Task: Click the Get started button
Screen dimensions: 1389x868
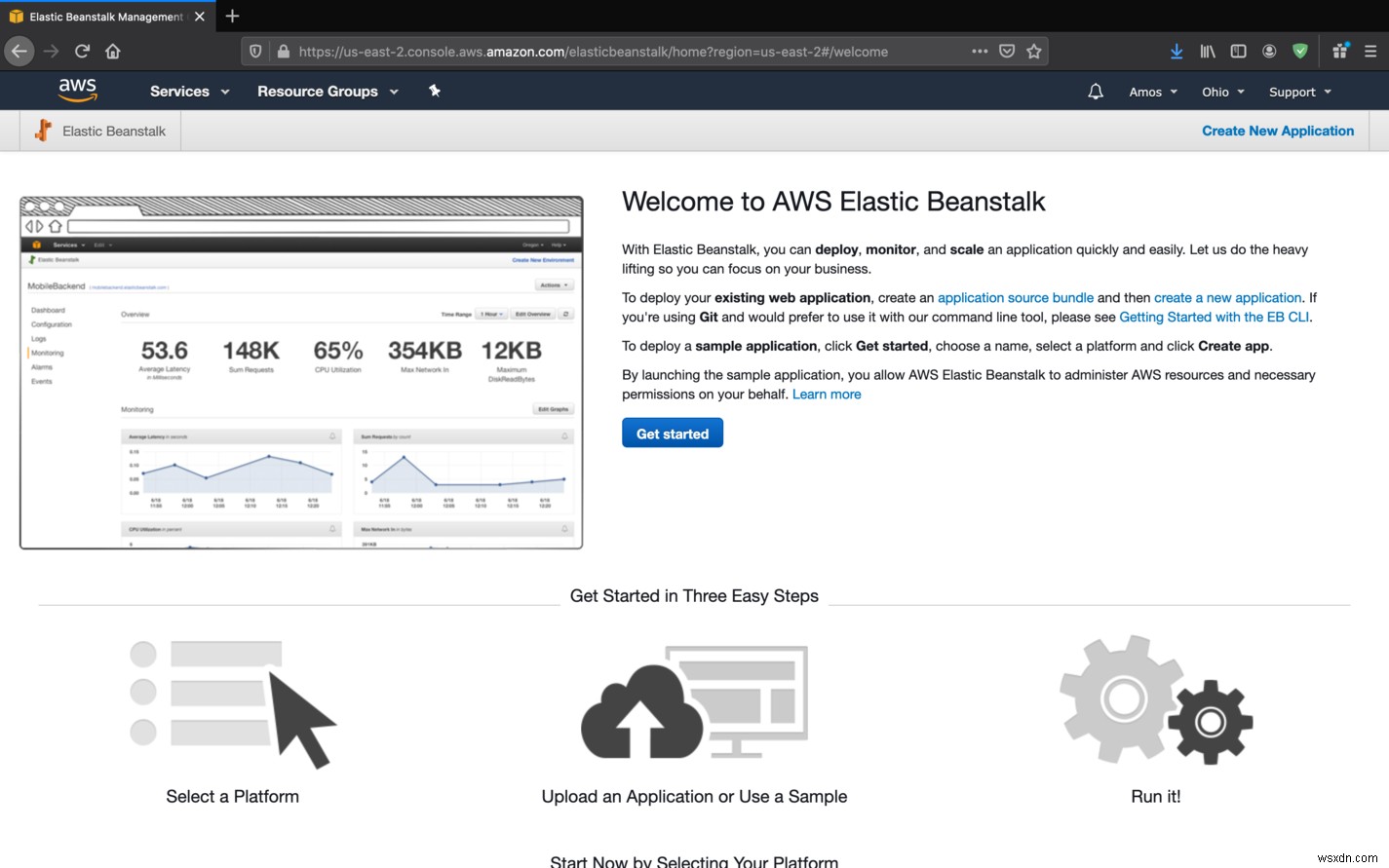Action: click(672, 433)
